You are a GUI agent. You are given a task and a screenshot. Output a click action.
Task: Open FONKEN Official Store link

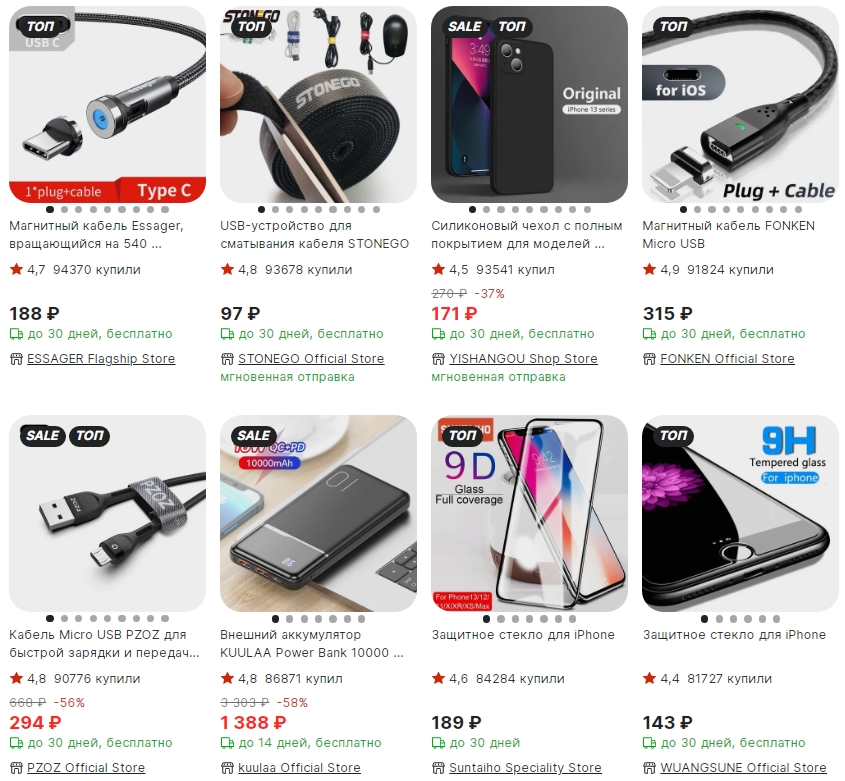(x=727, y=359)
